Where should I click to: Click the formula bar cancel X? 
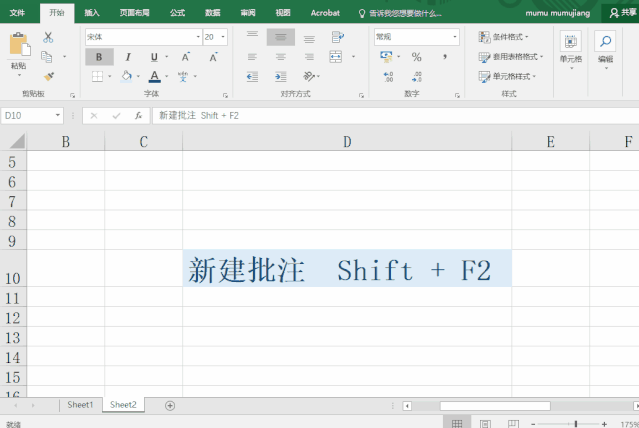tap(94, 116)
